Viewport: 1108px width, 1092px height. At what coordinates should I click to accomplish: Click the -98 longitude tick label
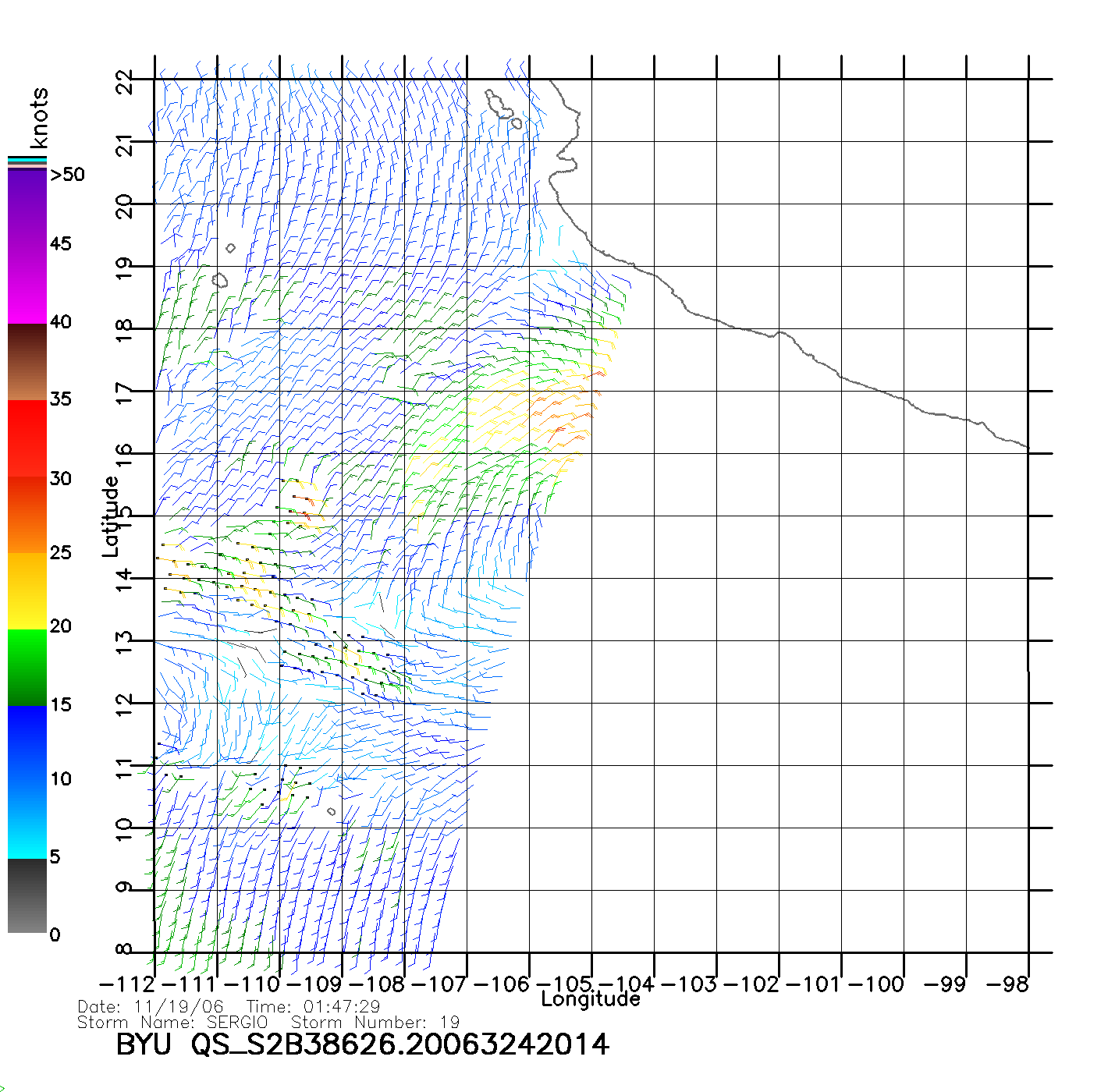1007,984
